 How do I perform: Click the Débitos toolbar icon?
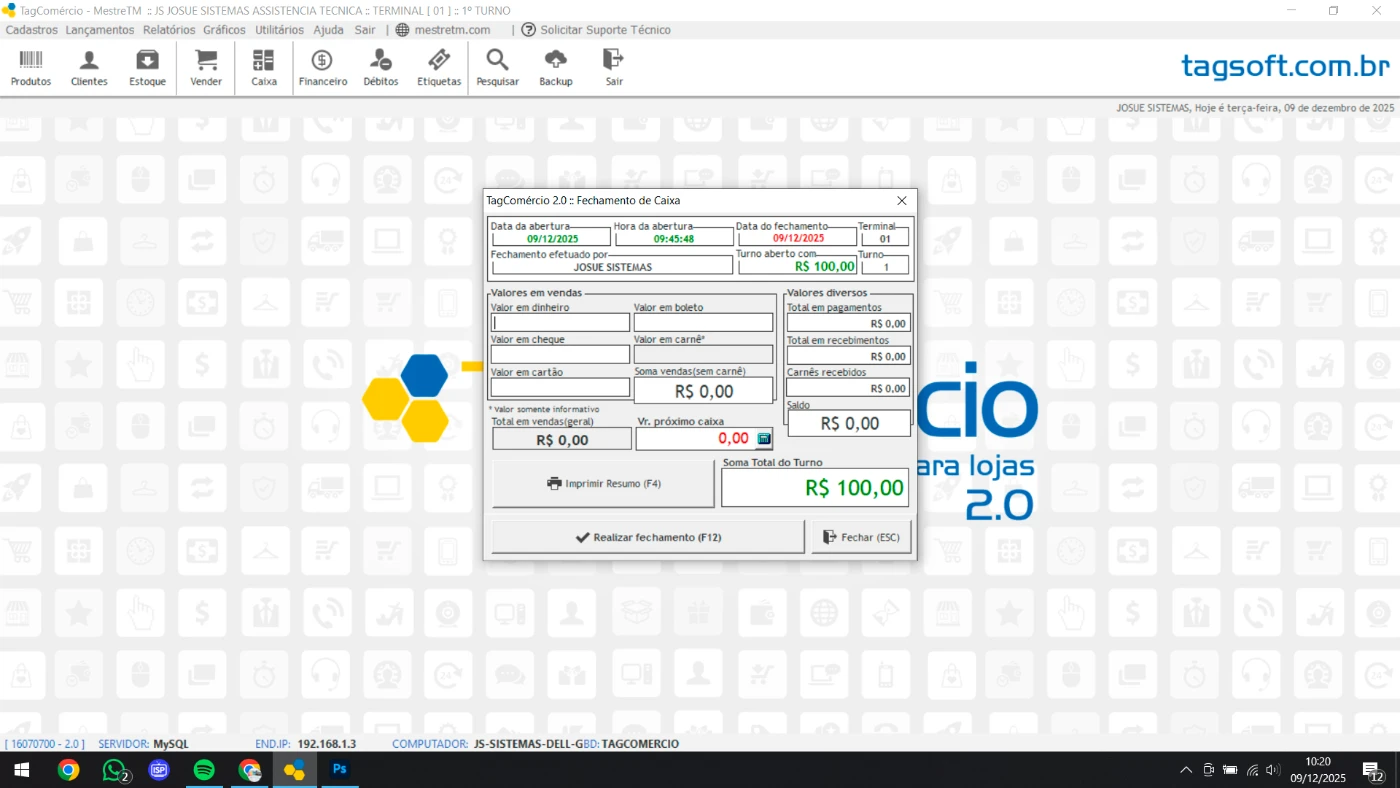[381, 67]
